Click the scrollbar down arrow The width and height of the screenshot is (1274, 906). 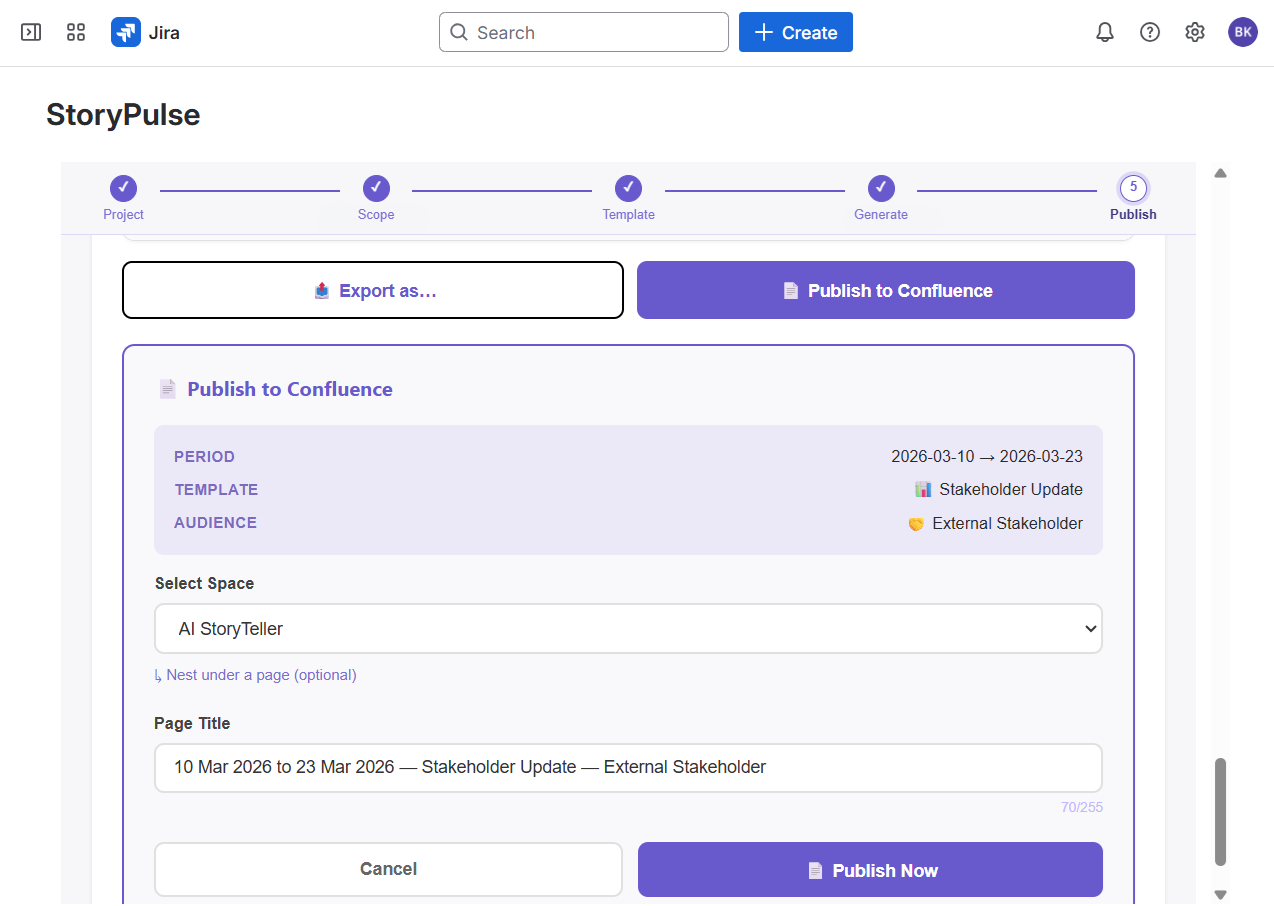pyautogui.click(x=1220, y=895)
